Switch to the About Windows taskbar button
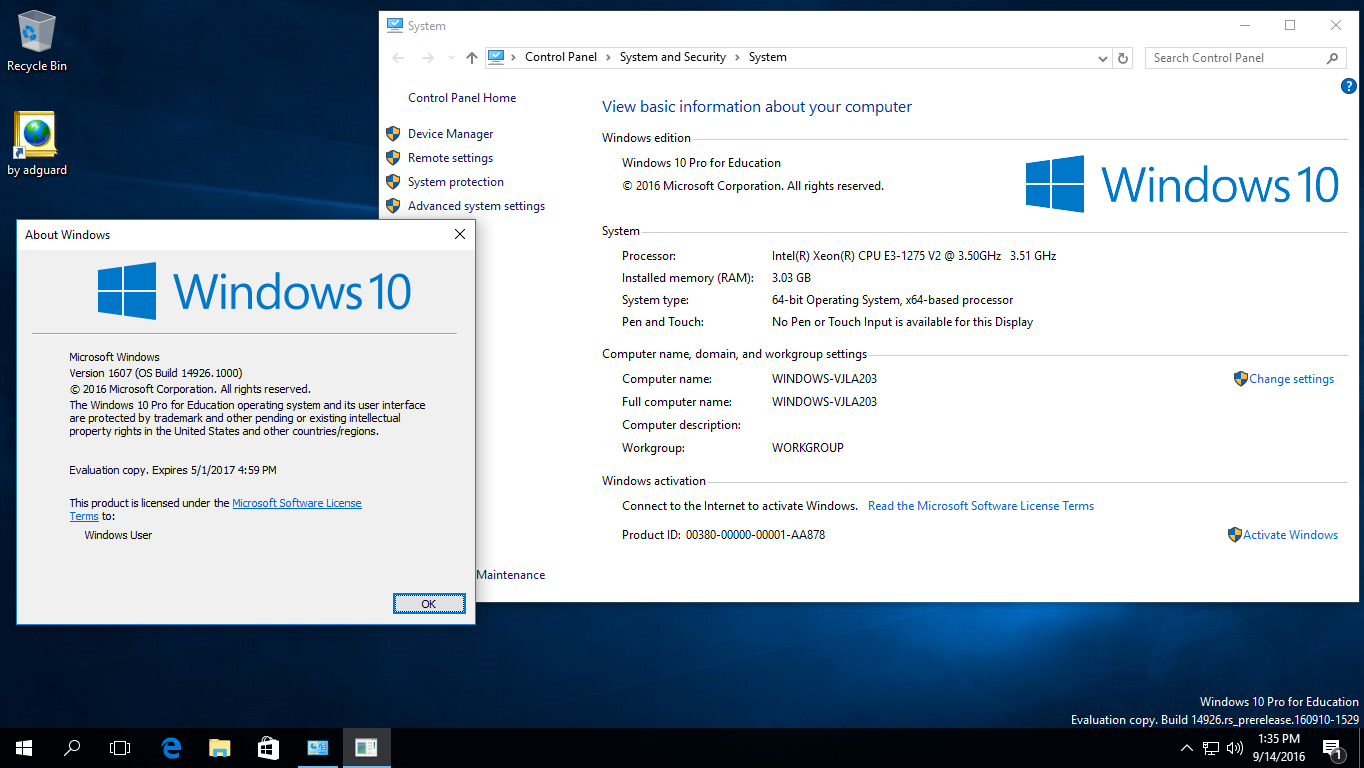The image size is (1364, 768). tap(366, 747)
